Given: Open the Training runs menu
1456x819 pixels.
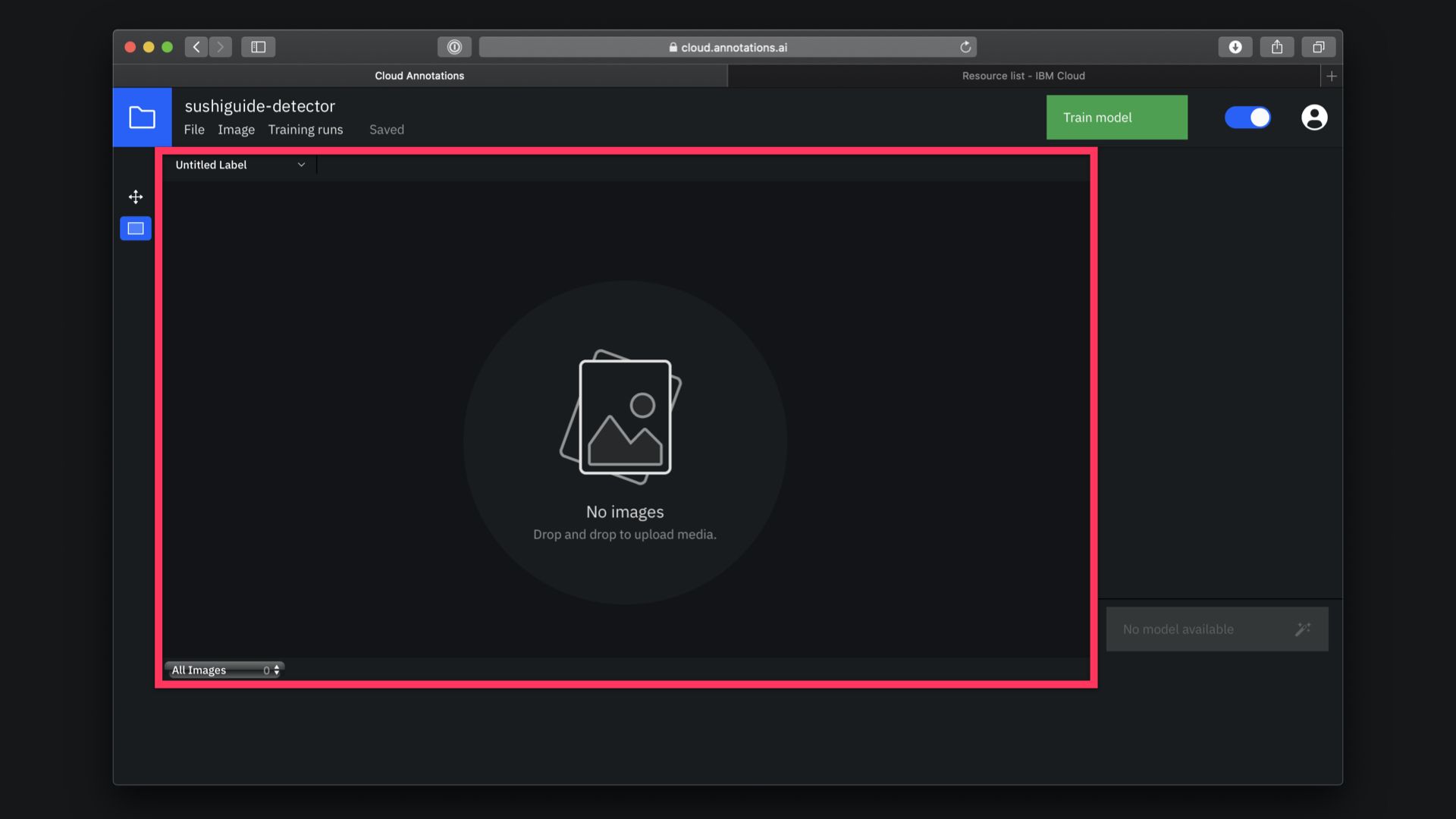Looking at the screenshot, I should click(x=306, y=130).
